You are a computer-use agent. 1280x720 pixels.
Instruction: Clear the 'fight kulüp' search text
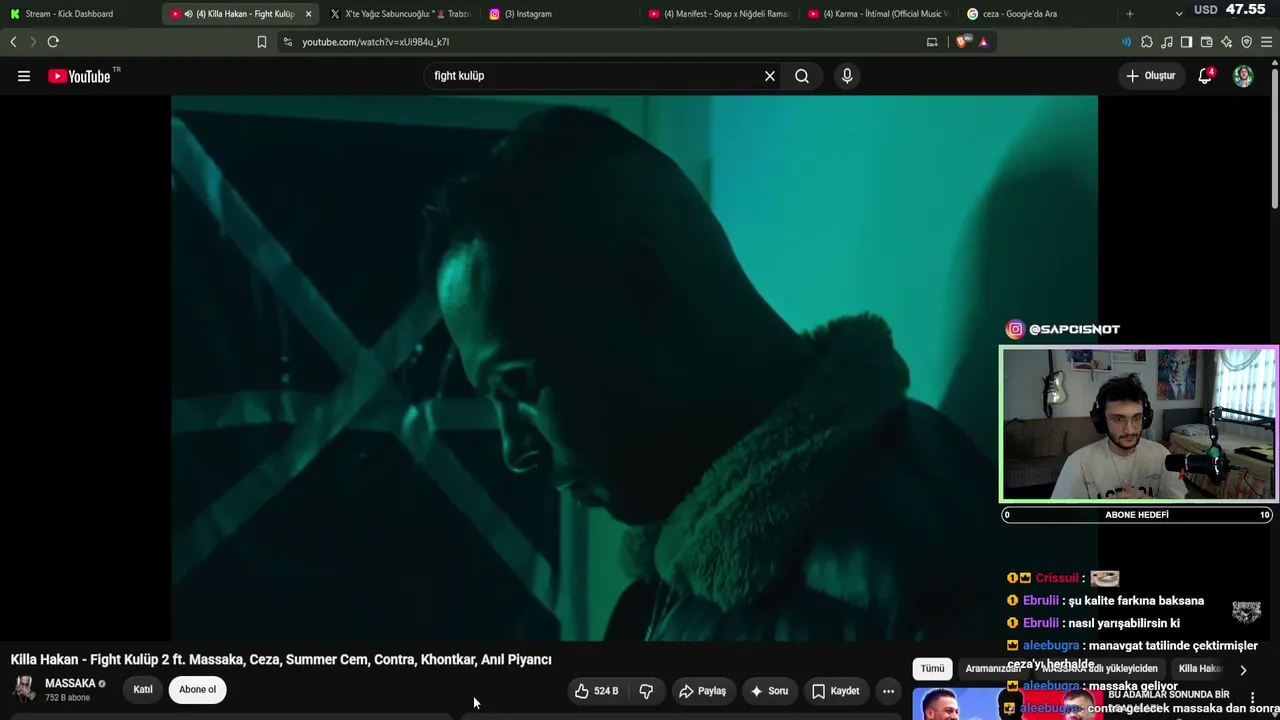pyautogui.click(x=770, y=76)
